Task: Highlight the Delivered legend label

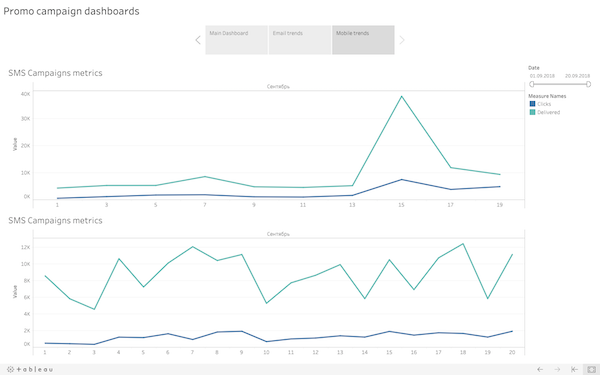Action: 548,112
